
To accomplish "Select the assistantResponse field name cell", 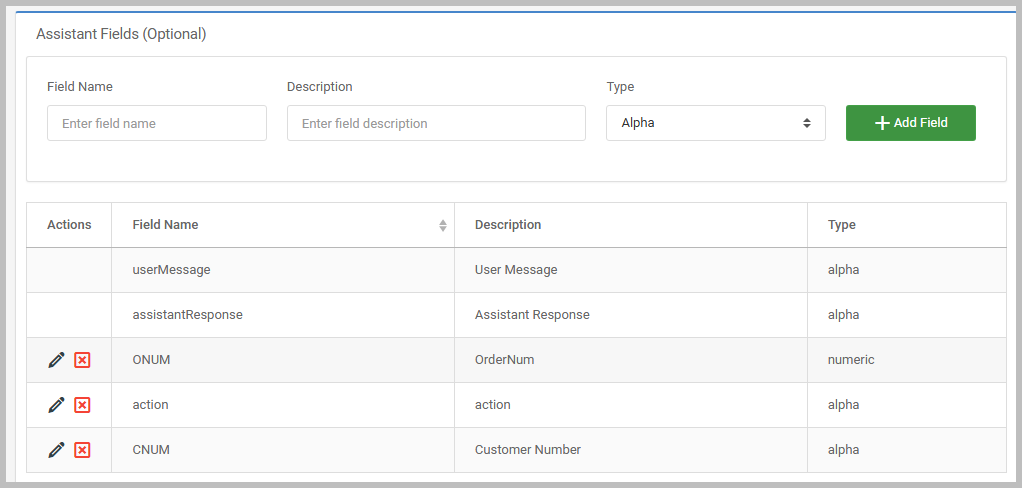I will pos(187,315).
